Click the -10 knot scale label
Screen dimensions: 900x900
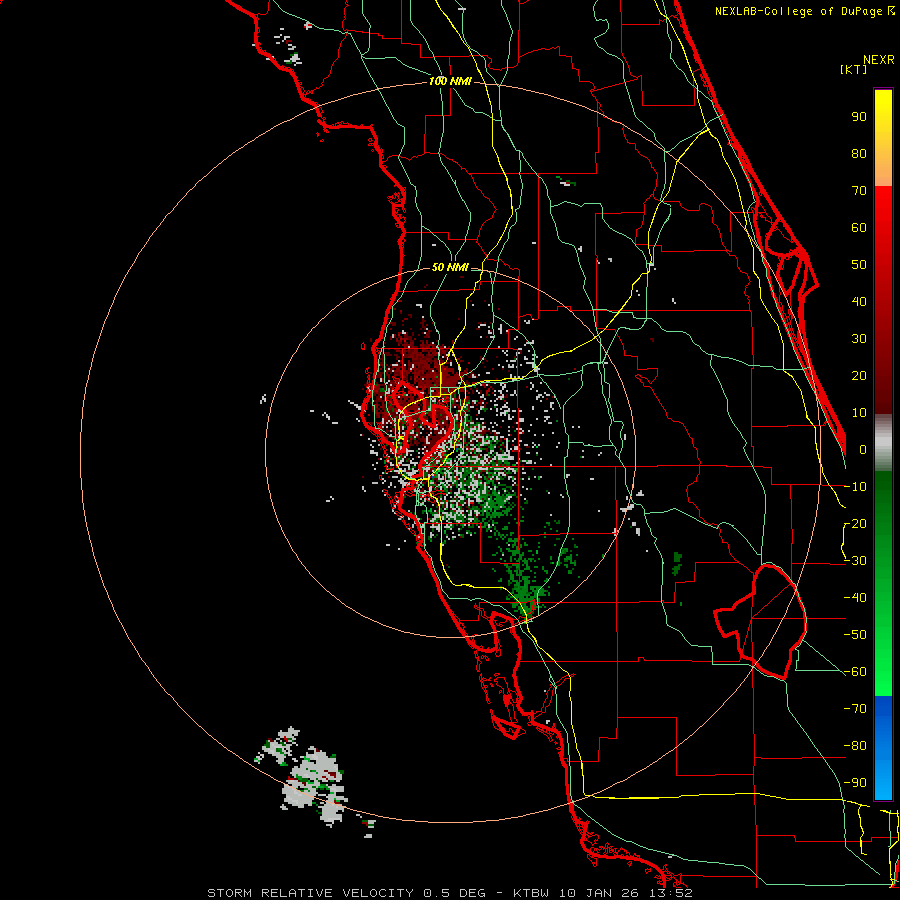point(855,487)
